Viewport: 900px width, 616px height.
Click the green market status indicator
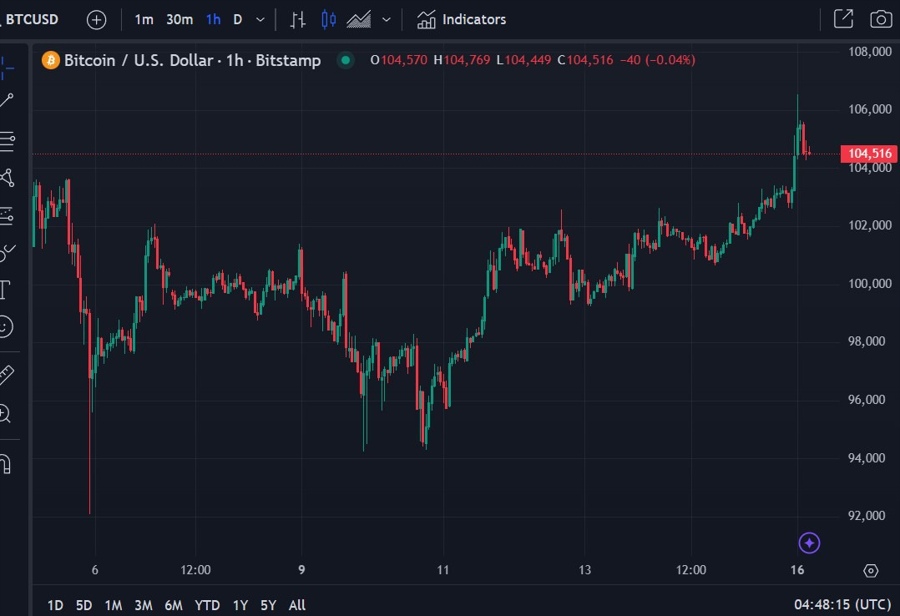coord(346,60)
